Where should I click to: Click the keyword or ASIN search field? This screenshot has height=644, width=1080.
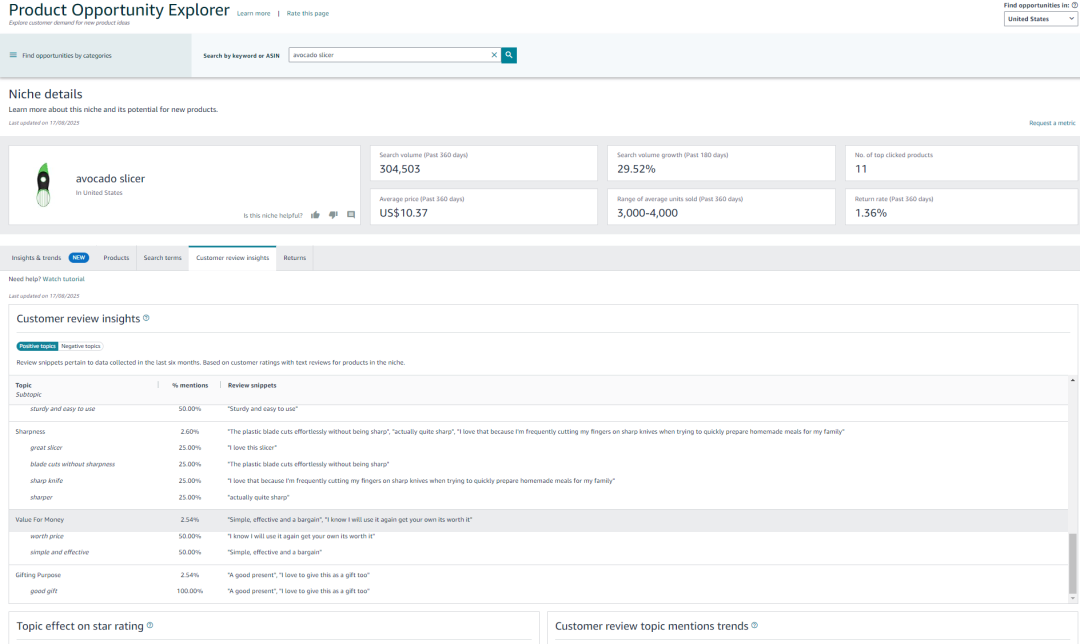pyautogui.click(x=390, y=55)
